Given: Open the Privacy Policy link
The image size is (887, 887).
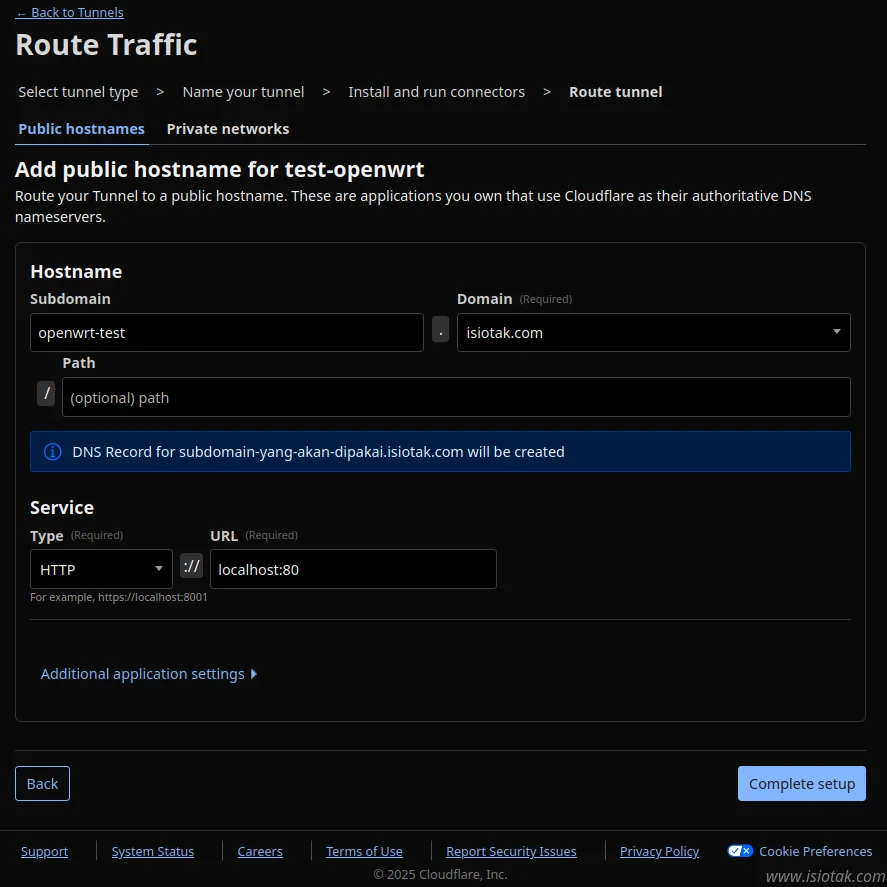Looking at the screenshot, I should (659, 851).
